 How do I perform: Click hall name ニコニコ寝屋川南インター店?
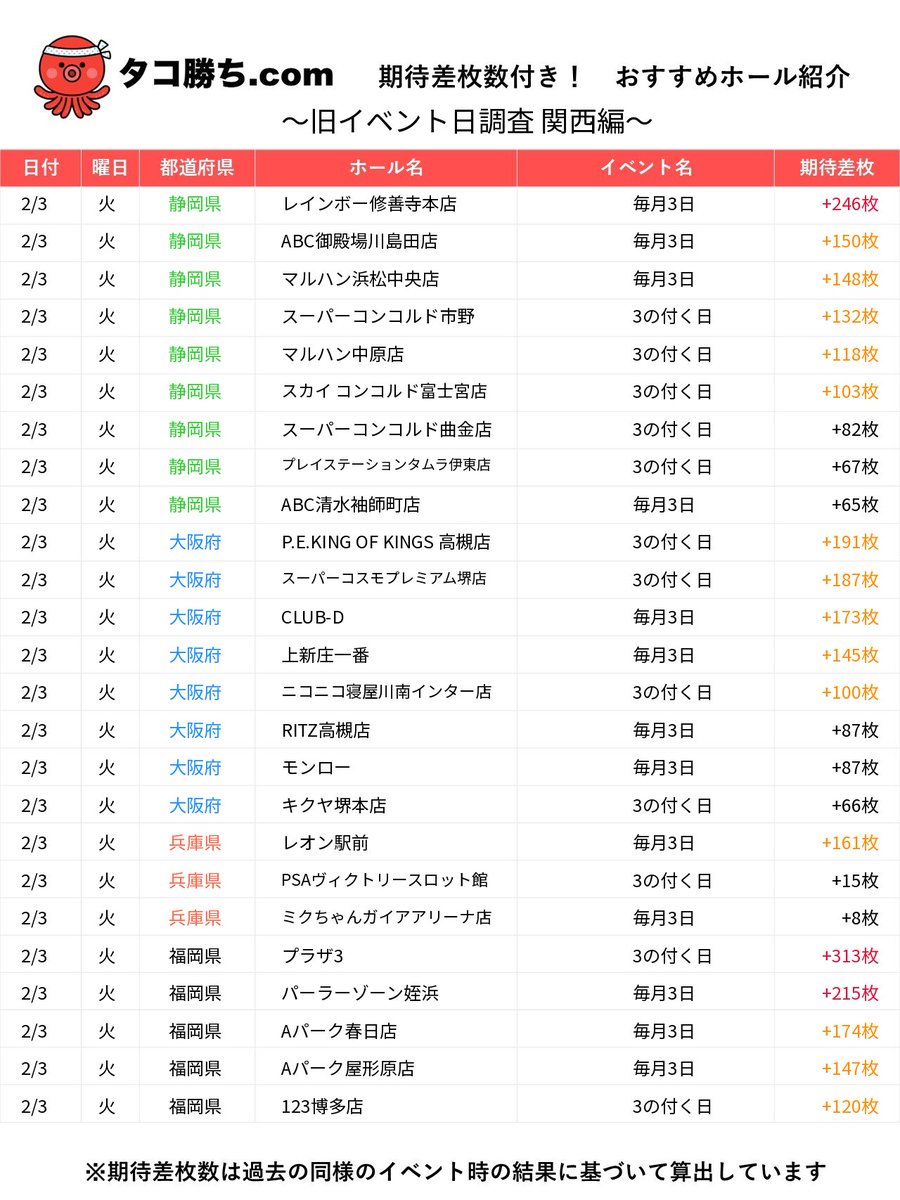pos(387,692)
